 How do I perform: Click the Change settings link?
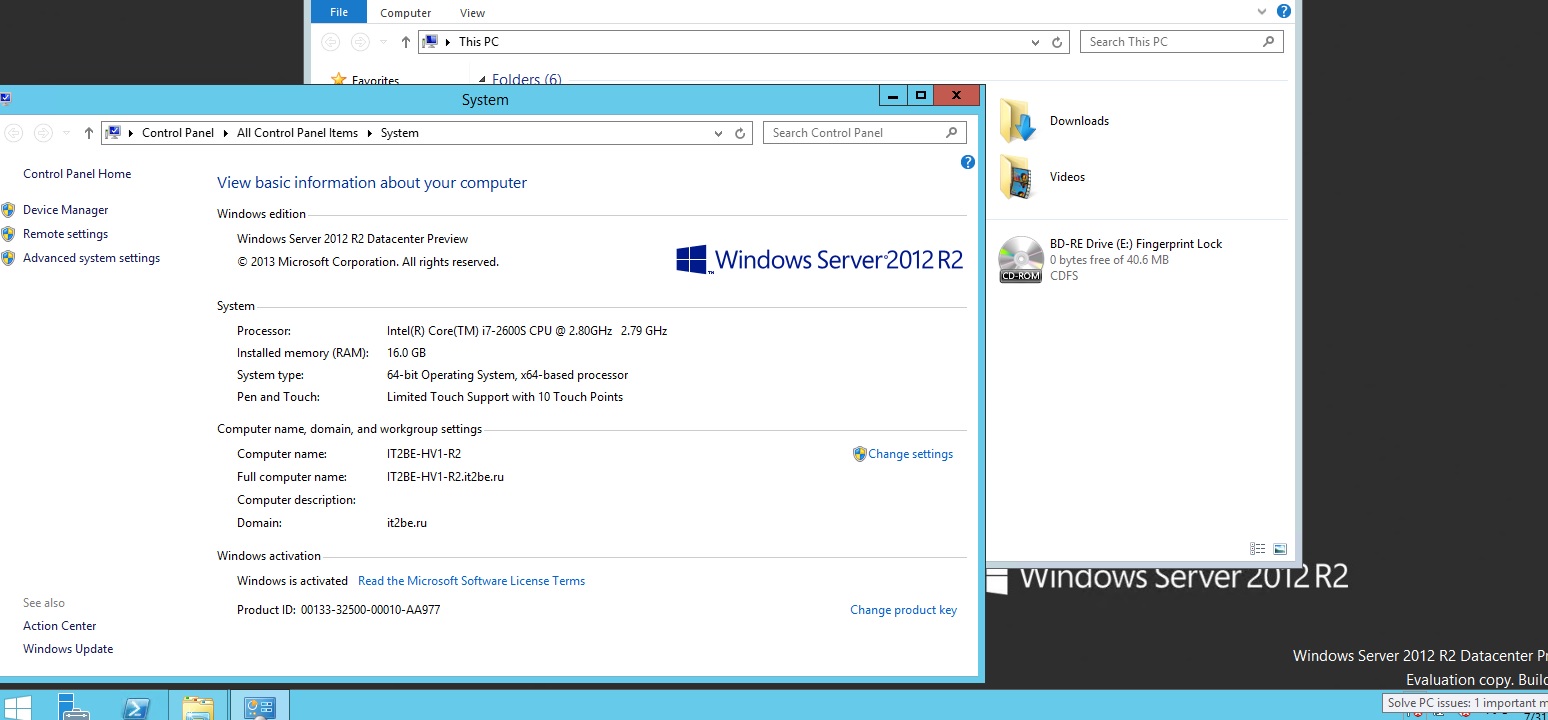tap(910, 453)
